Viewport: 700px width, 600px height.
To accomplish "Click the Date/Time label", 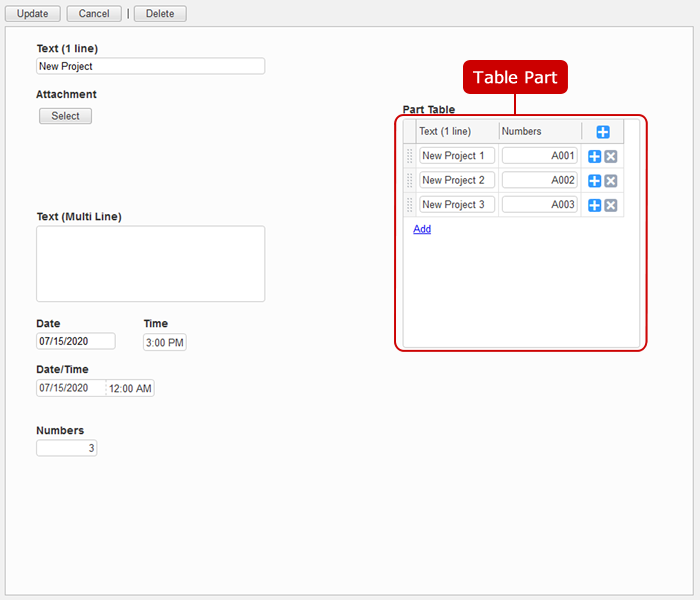I will (62, 369).
